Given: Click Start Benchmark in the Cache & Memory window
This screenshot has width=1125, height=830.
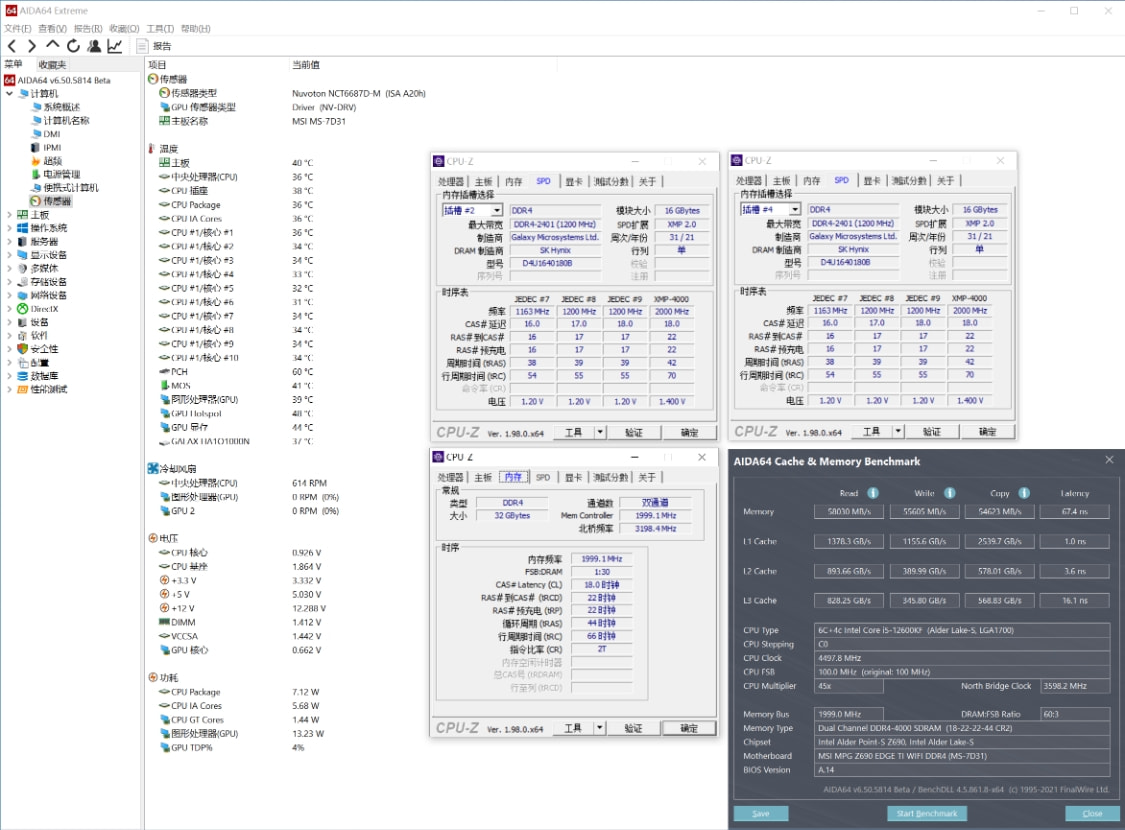Looking at the screenshot, I should pyautogui.click(x=927, y=814).
